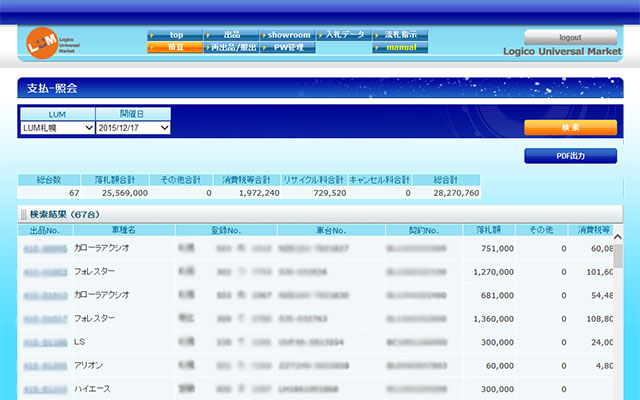
Task: Click the 契約No. column header
Action: coord(424,230)
